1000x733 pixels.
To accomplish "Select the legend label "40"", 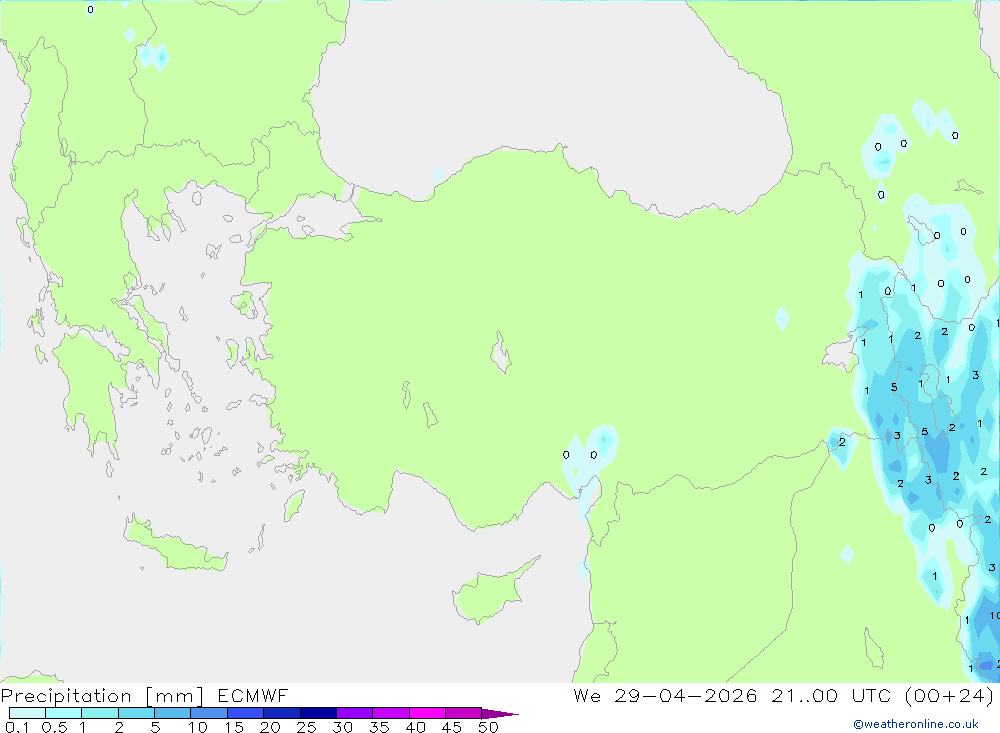I will click(x=415, y=727).
